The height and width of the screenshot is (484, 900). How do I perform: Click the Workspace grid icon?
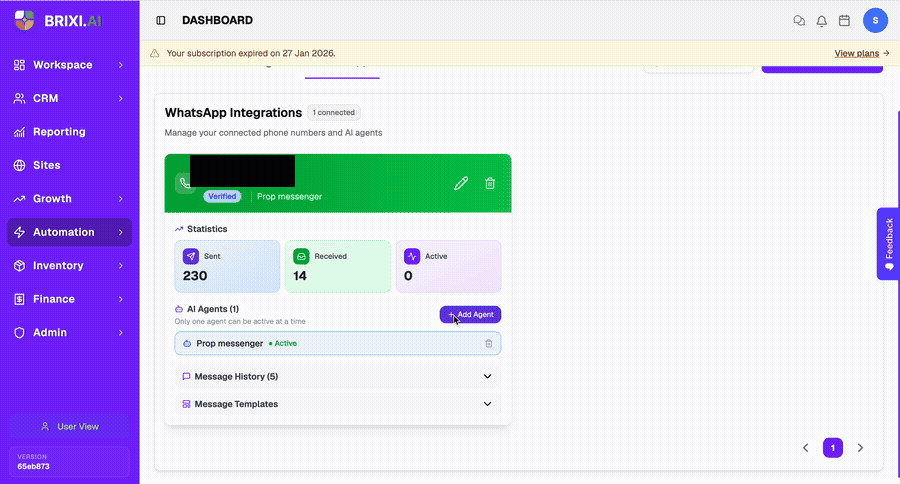tap(20, 65)
